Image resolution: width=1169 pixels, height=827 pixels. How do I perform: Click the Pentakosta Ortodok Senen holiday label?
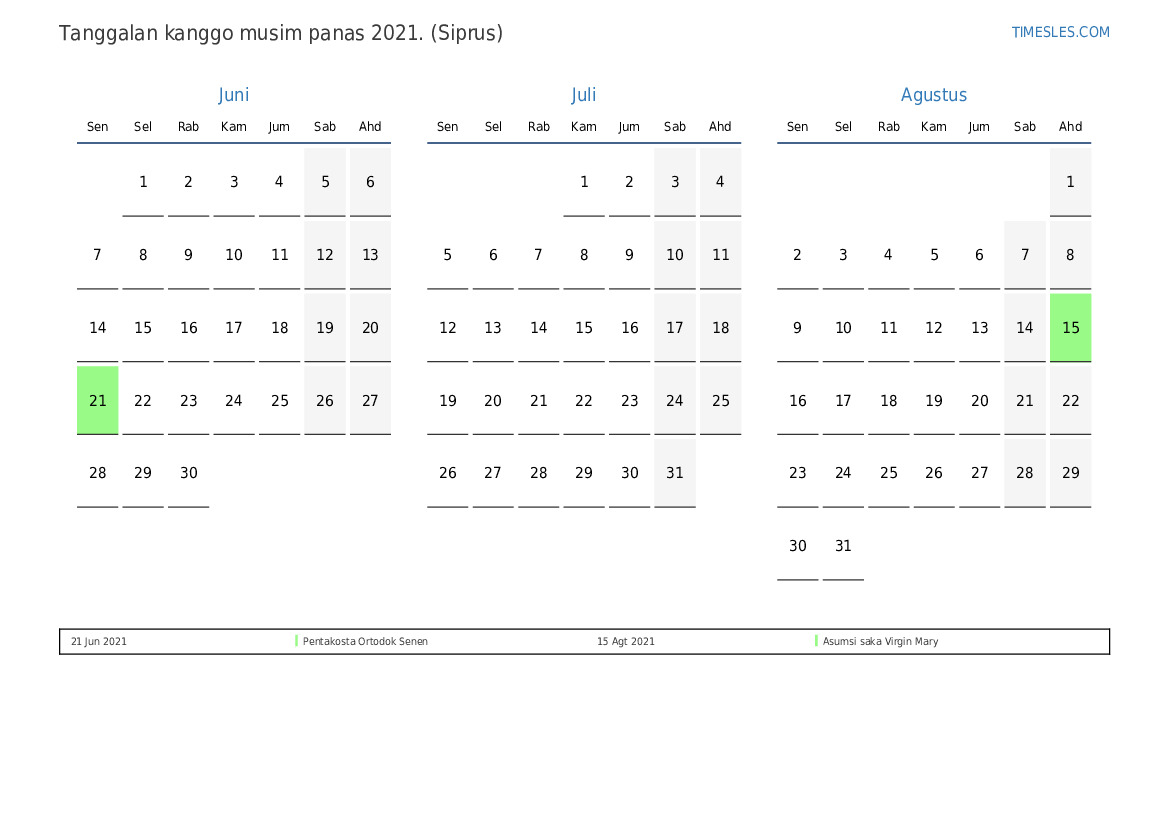tap(365, 642)
